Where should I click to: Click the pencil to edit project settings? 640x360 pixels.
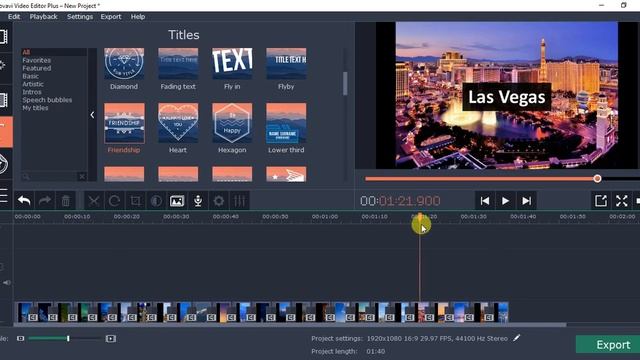pos(517,338)
